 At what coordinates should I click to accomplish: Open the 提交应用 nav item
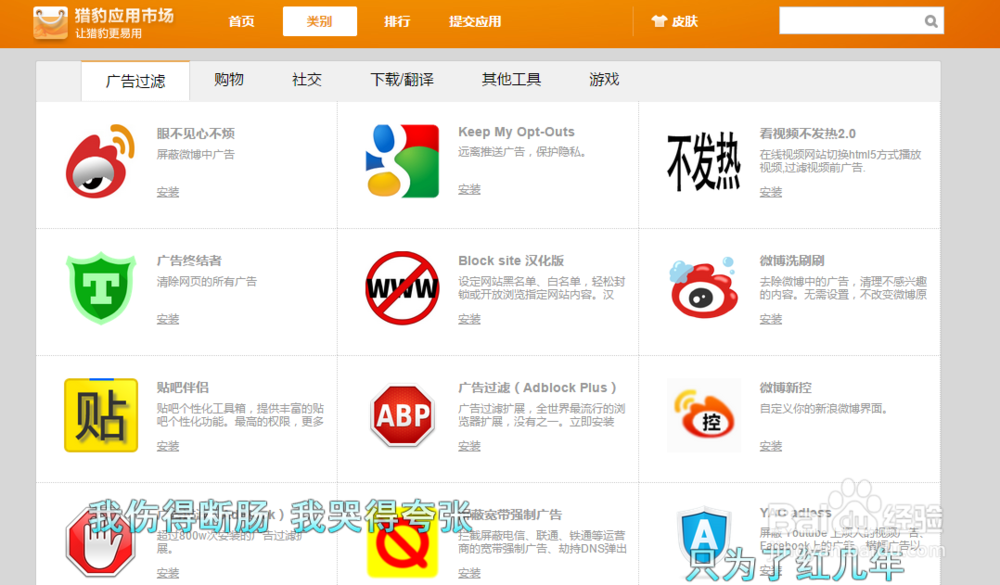(475, 21)
